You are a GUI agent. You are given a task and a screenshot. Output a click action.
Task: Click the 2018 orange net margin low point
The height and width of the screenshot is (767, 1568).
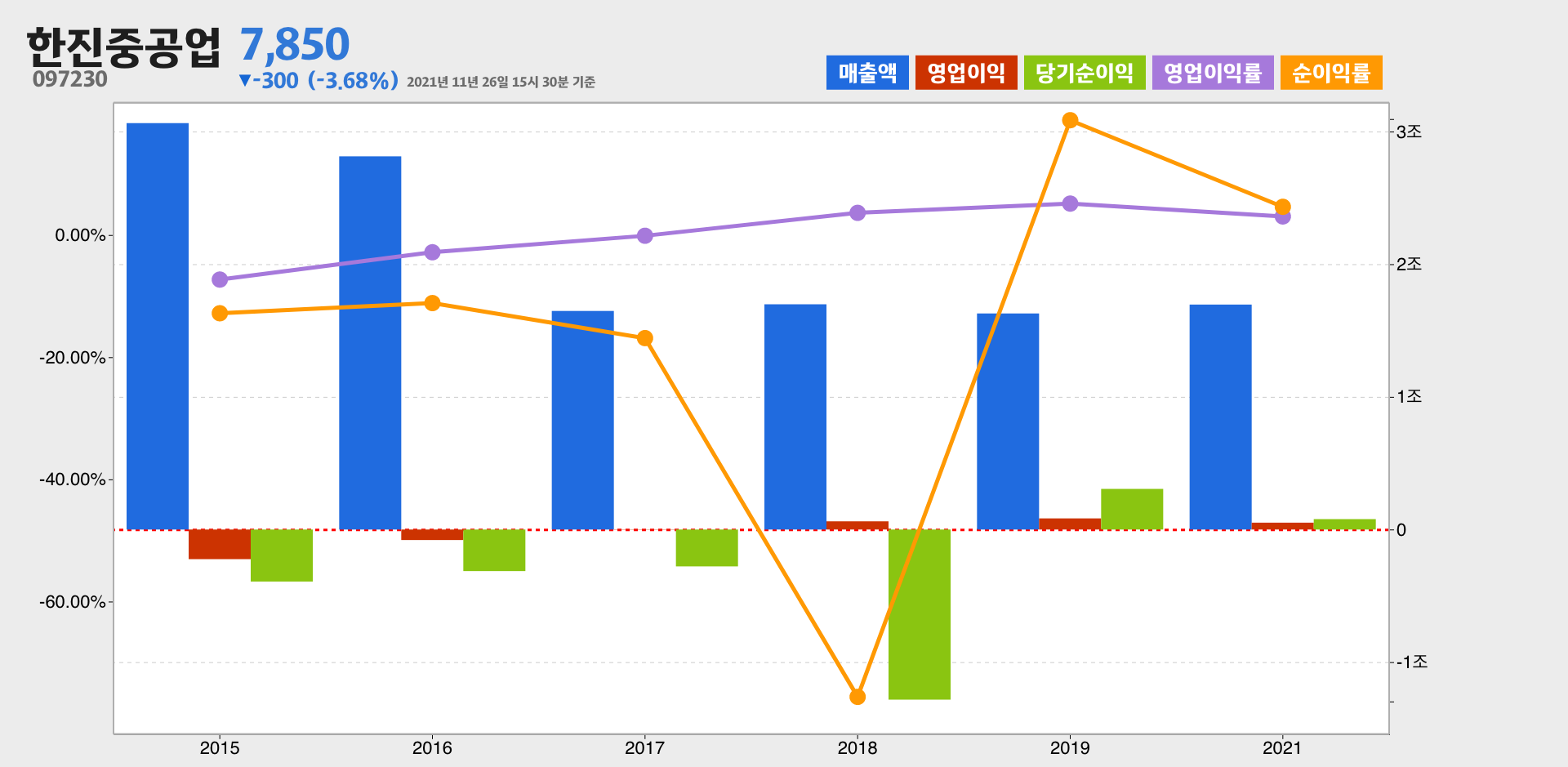(x=857, y=697)
